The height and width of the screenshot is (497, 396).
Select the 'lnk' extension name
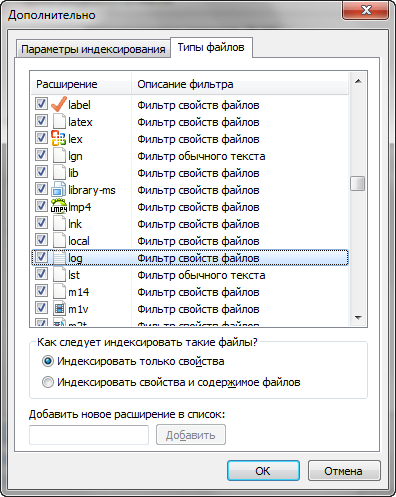pos(75,224)
